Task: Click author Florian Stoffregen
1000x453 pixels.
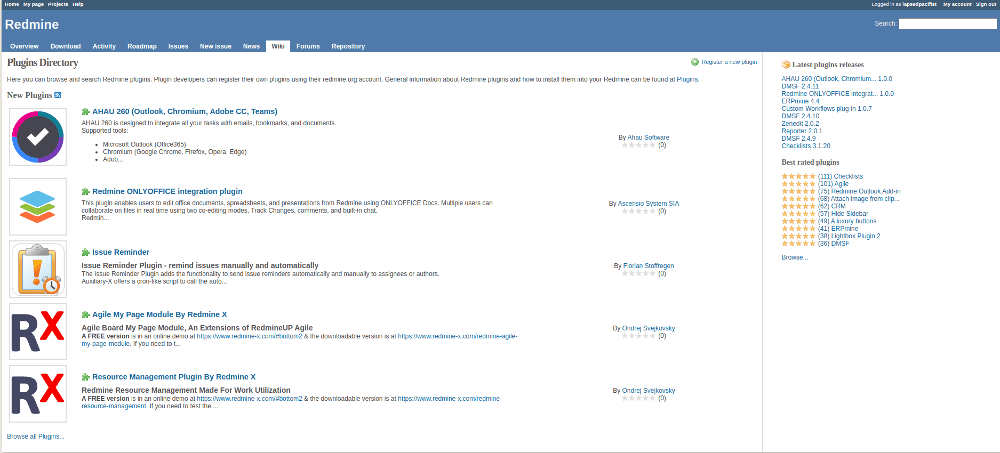Action: click(x=648, y=265)
